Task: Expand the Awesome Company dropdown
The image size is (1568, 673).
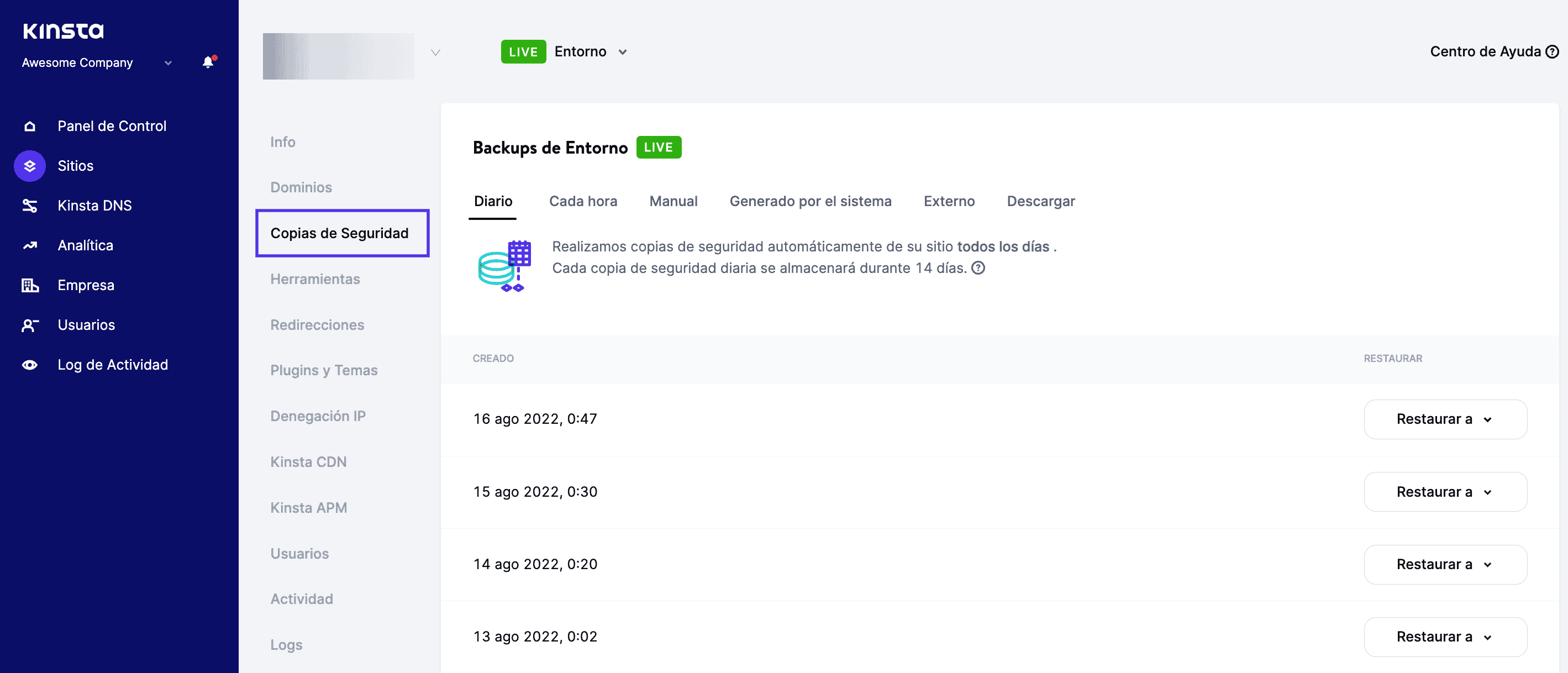Action: pyautogui.click(x=168, y=62)
